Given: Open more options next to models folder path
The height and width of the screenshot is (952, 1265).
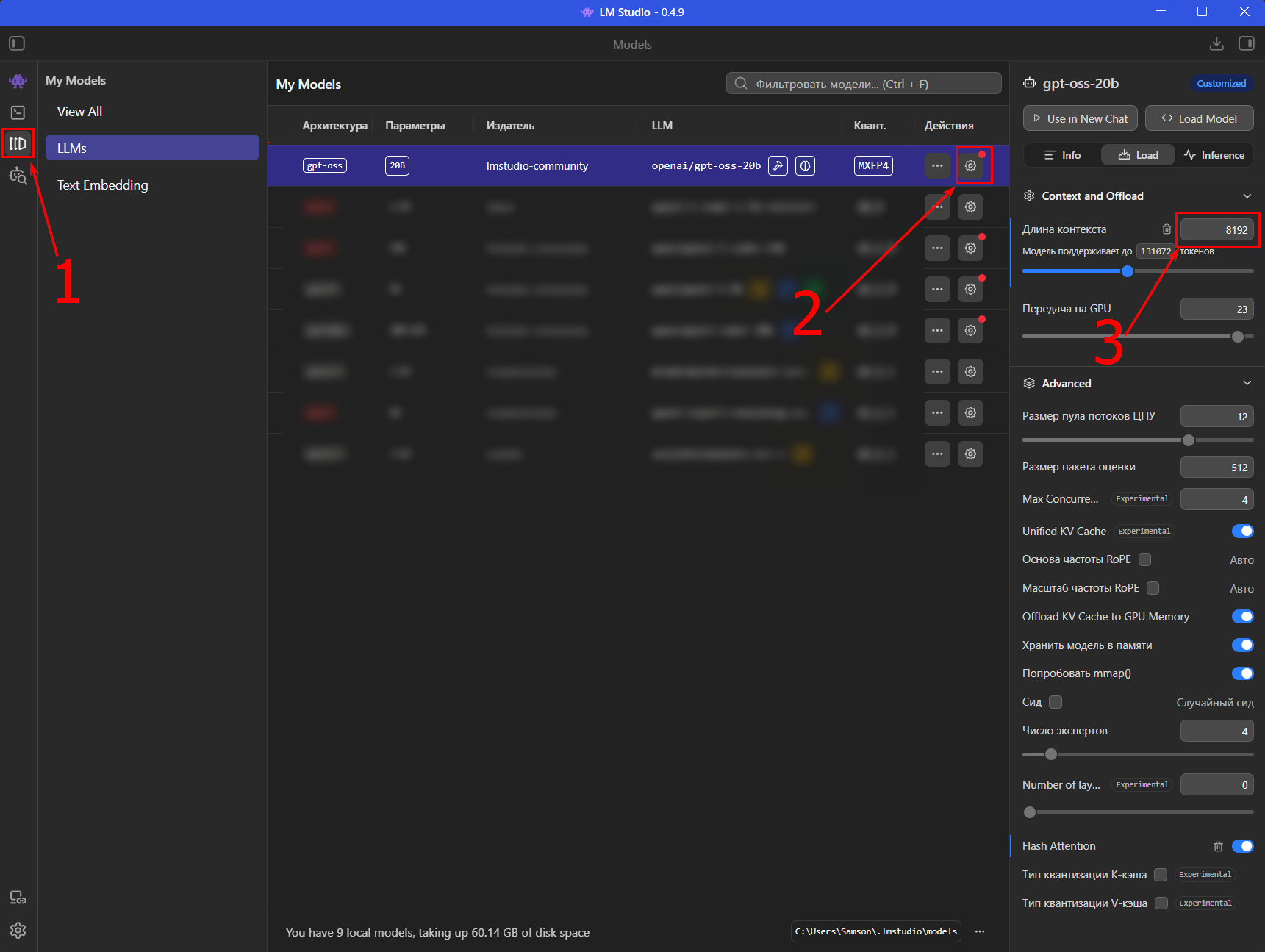Looking at the screenshot, I should click(980, 931).
